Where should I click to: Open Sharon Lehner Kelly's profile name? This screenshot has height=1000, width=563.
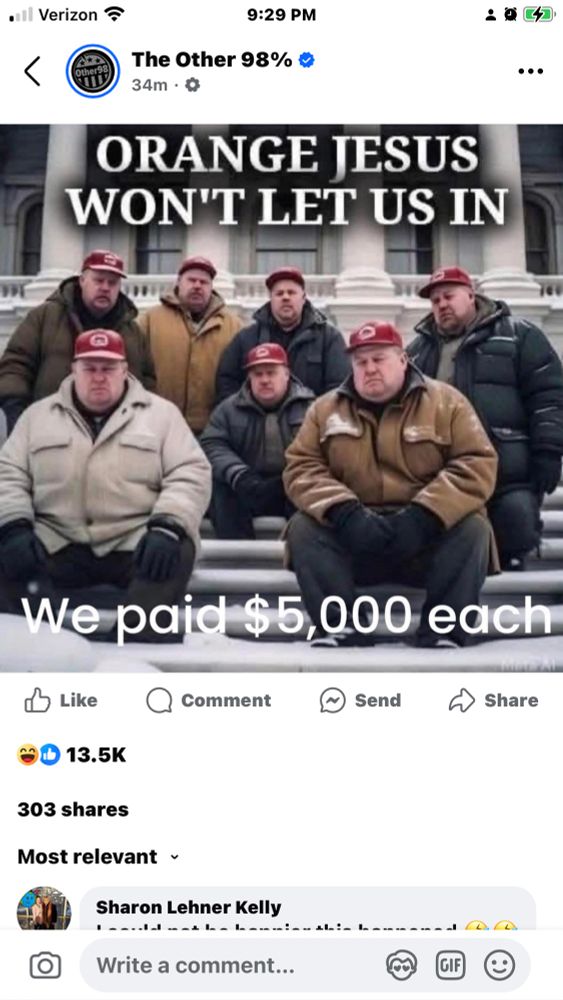pos(188,907)
